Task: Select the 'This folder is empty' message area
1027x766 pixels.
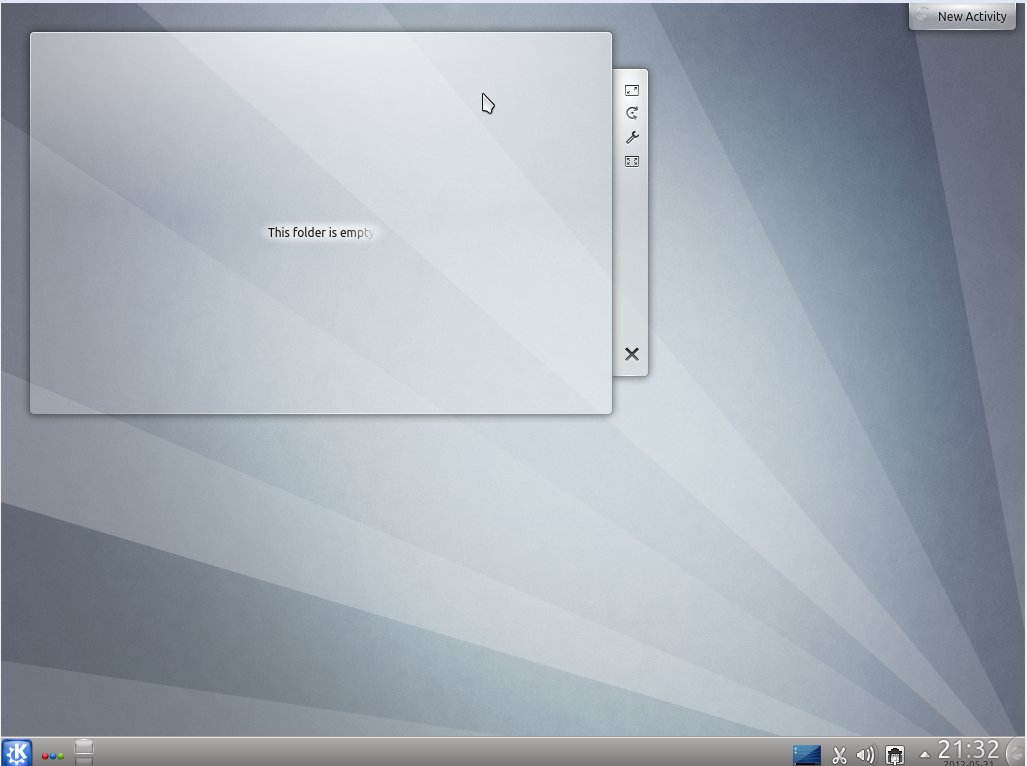Action: click(320, 232)
